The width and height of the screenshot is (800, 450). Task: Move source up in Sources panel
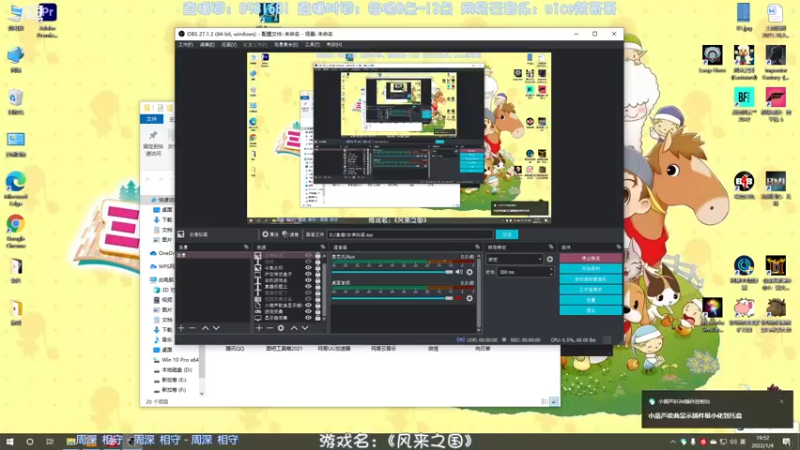(x=294, y=328)
